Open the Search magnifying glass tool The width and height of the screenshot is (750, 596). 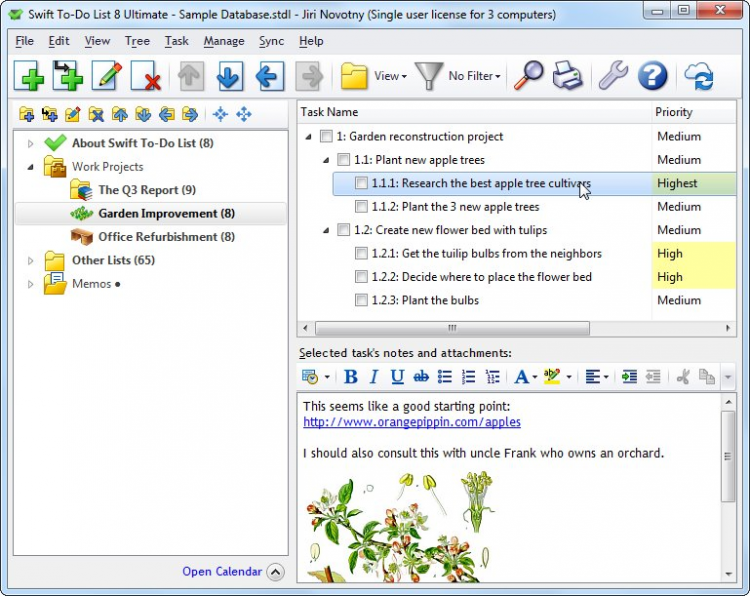[528, 76]
